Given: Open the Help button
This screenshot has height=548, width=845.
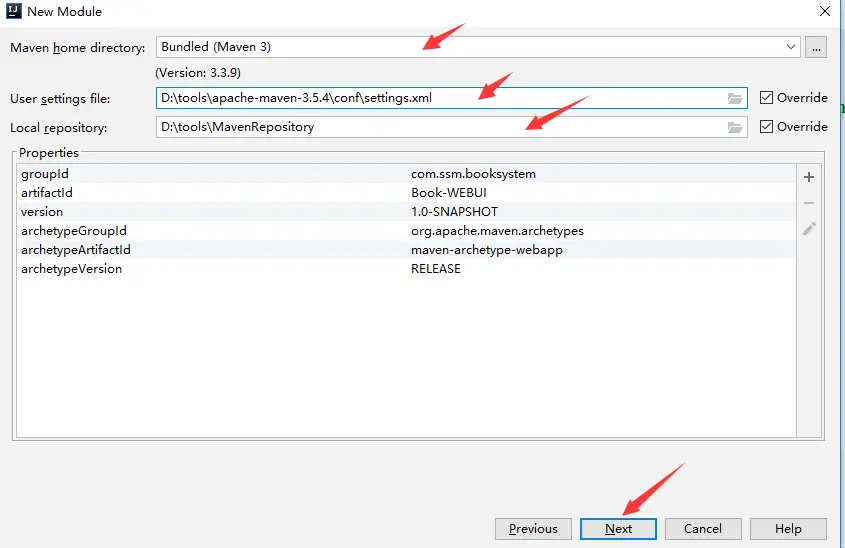Looking at the screenshot, I should coord(788,529).
